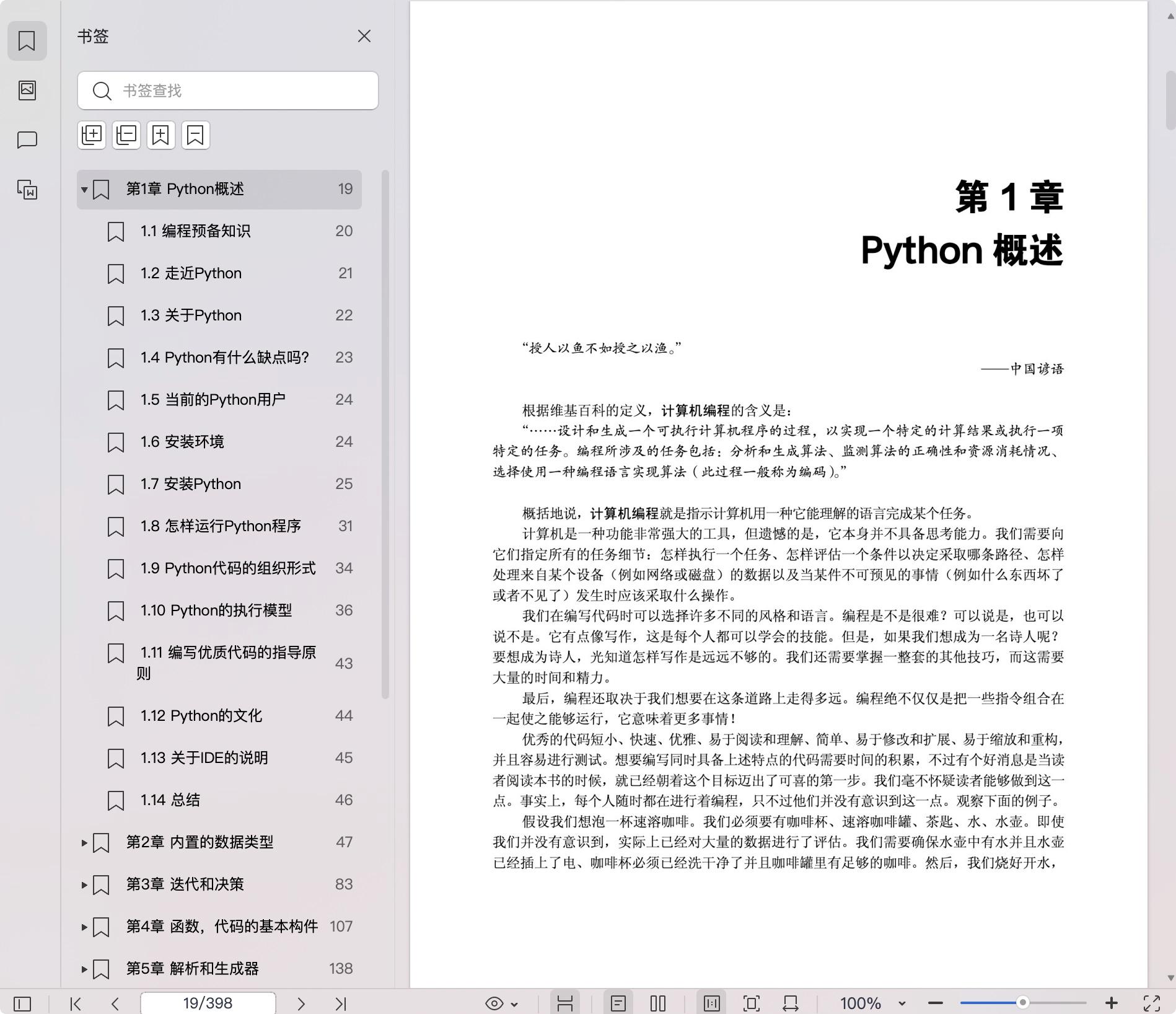Jump to the first page
The width and height of the screenshot is (1176, 1014).
(x=76, y=1003)
